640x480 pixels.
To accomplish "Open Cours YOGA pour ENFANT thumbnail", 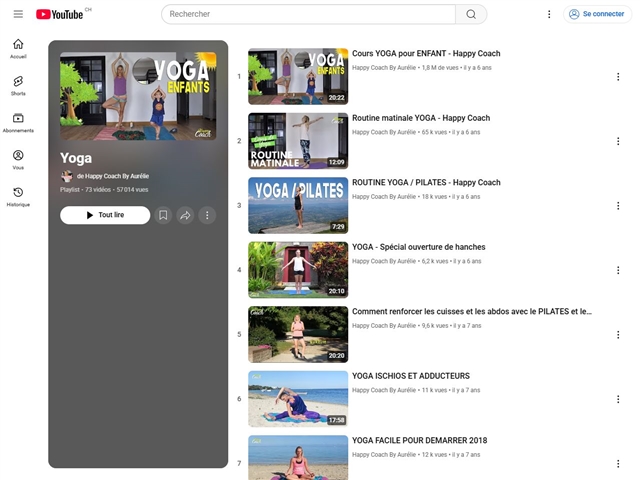I will click(x=298, y=76).
